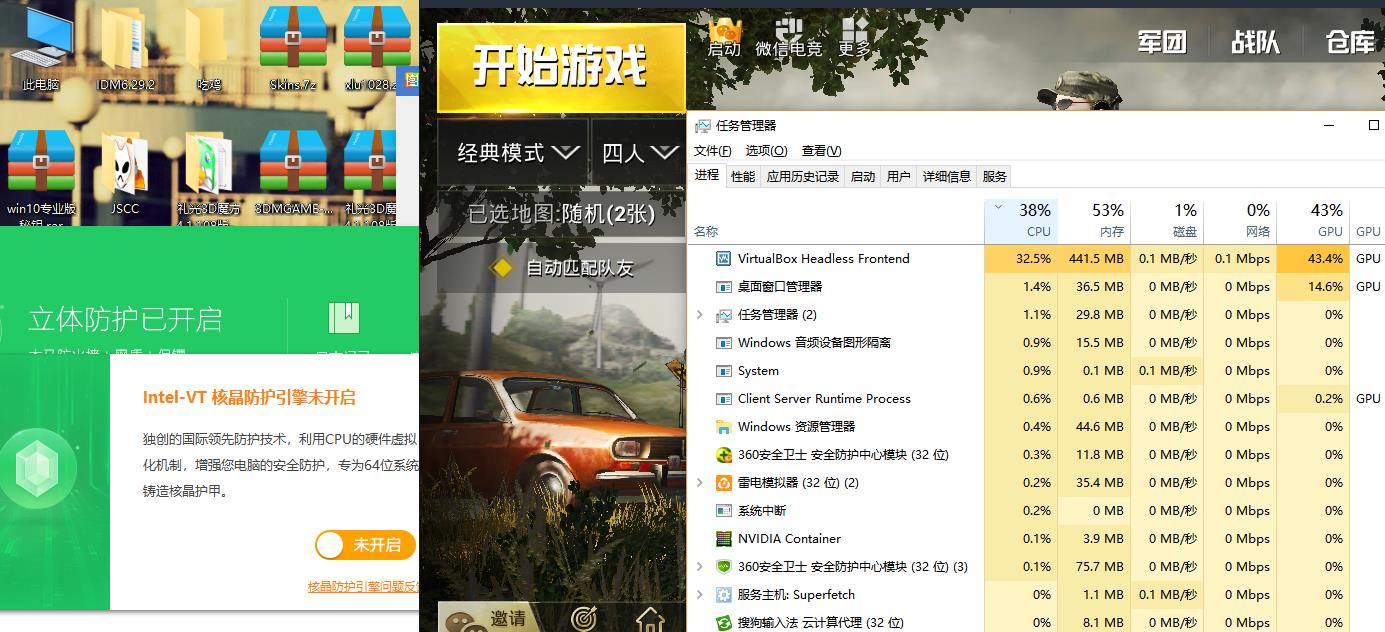Sort processes by the CPU column
1385x632 pixels.
point(1022,219)
